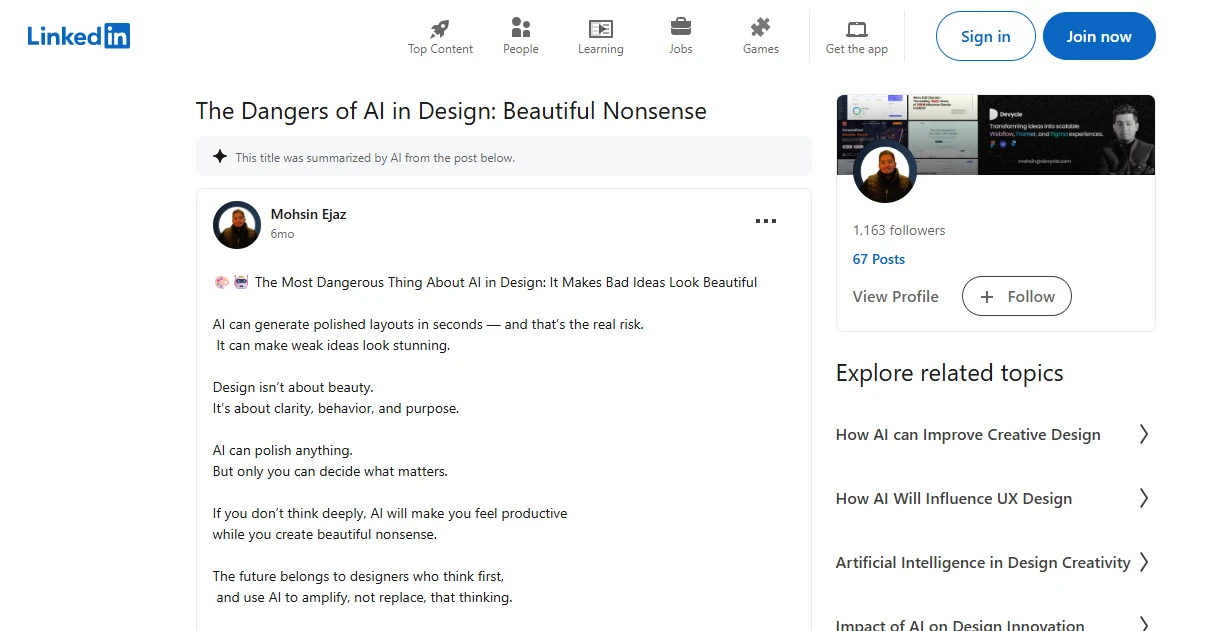The height and width of the screenshot is (631, 1211).
Task: Click the robot emoji at post start
Action: tap(241, 282)
